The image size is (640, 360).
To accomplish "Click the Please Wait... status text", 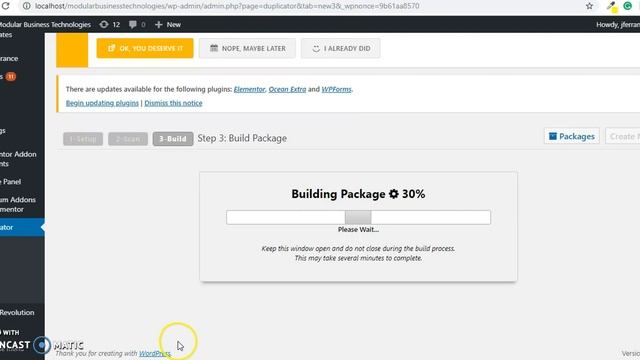I will point(358,229).
